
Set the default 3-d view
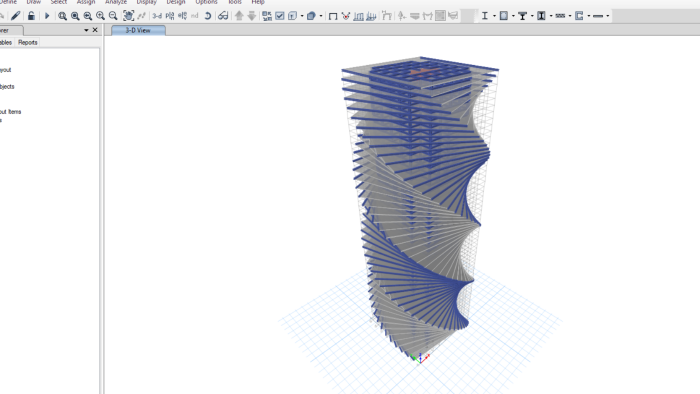(157, 16)
